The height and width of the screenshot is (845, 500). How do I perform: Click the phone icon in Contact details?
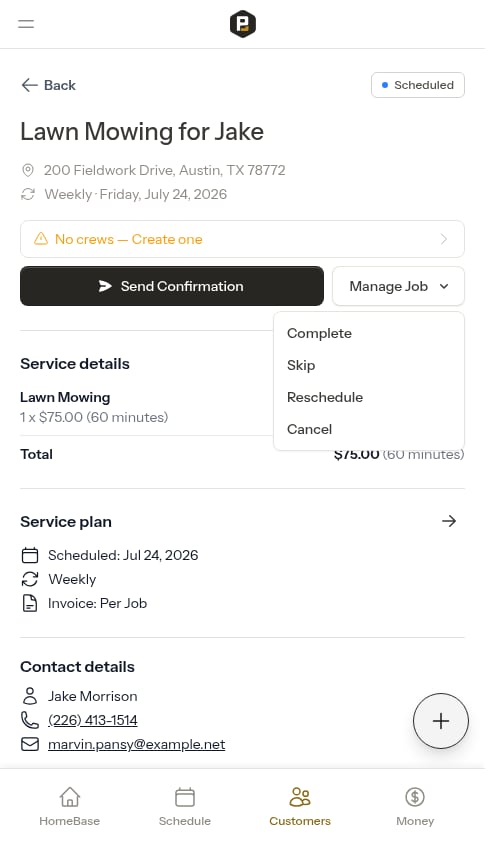click(x=30, y=720)
